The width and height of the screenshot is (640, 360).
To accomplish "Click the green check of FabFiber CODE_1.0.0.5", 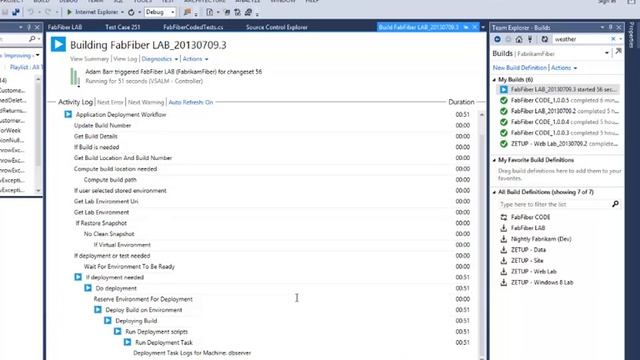I will 504,100.
